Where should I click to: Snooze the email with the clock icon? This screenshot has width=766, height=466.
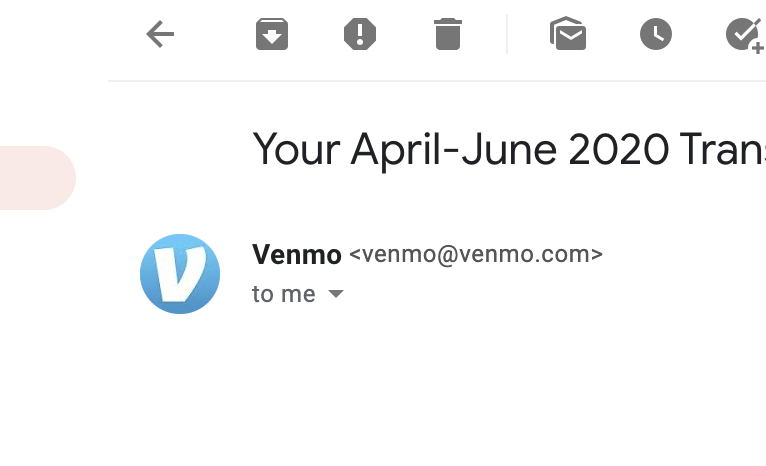[656, 34]
